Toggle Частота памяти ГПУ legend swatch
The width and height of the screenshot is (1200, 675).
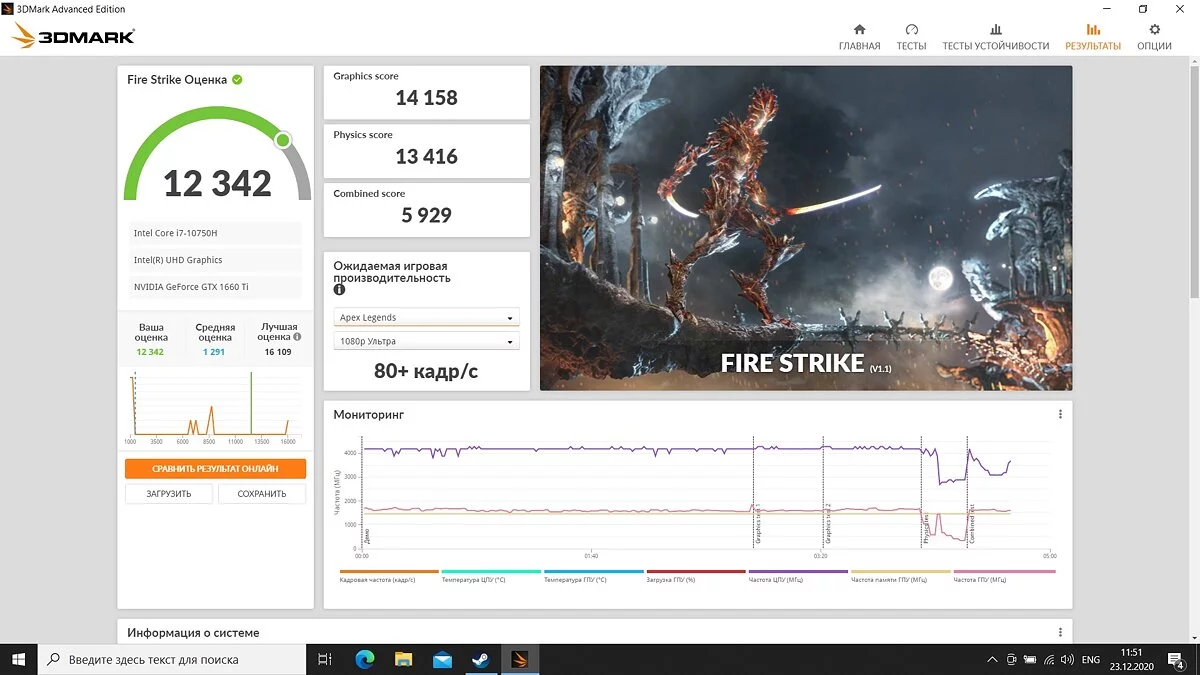click(x=900, y=572)
